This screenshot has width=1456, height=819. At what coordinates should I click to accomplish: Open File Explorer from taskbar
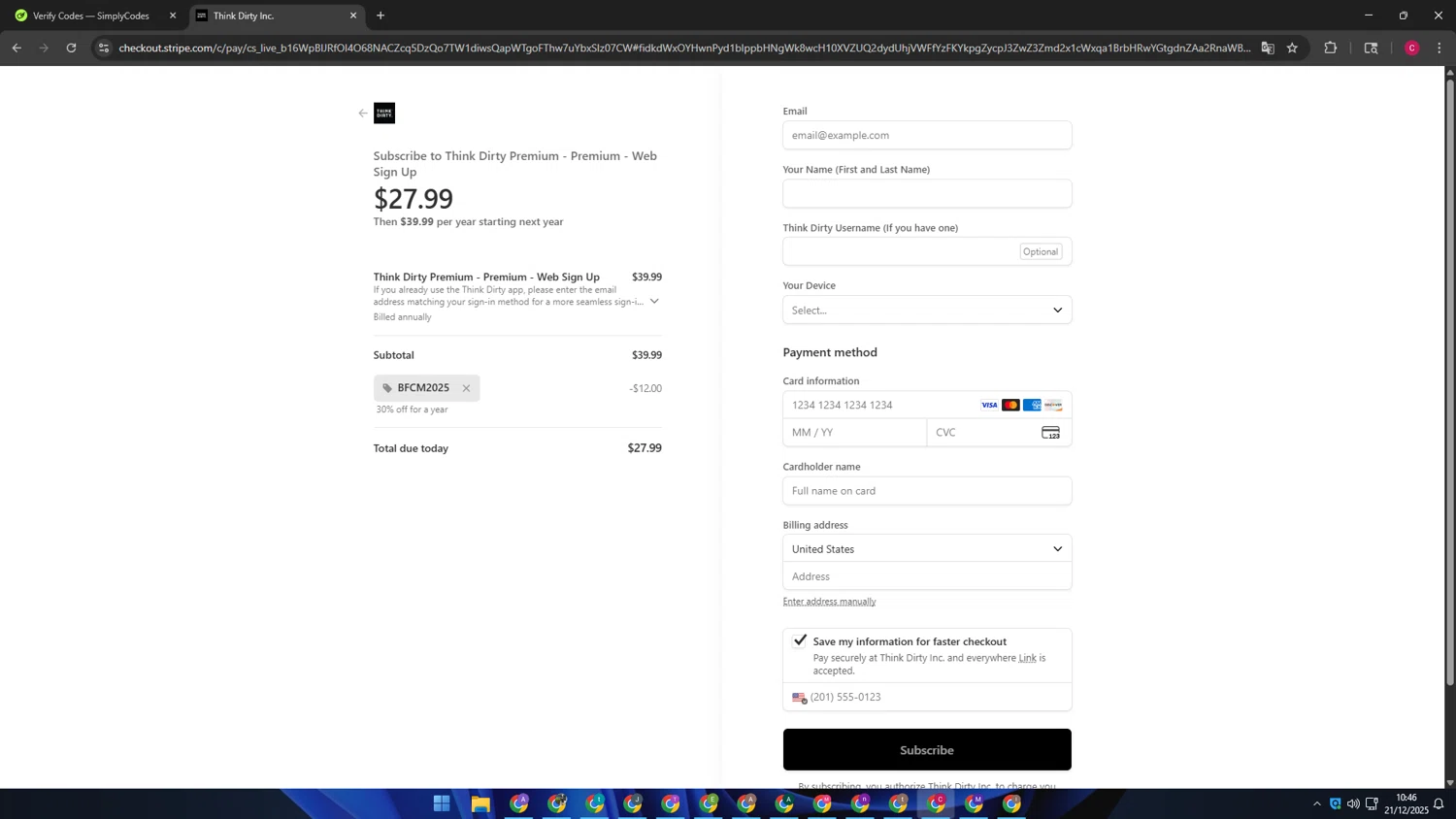tap(480, 803)
